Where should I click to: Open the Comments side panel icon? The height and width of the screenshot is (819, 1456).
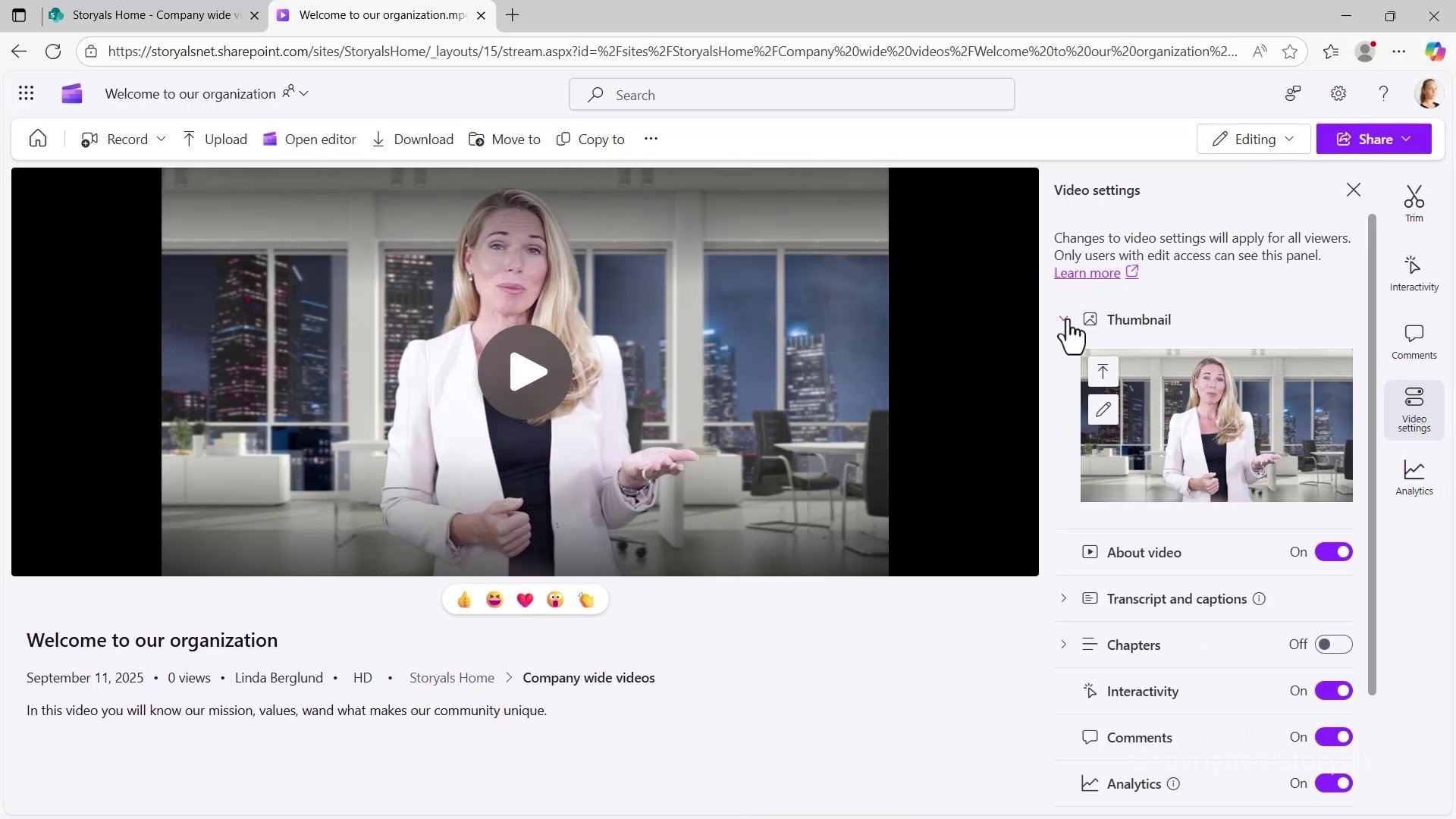(x=1414, y=341)
